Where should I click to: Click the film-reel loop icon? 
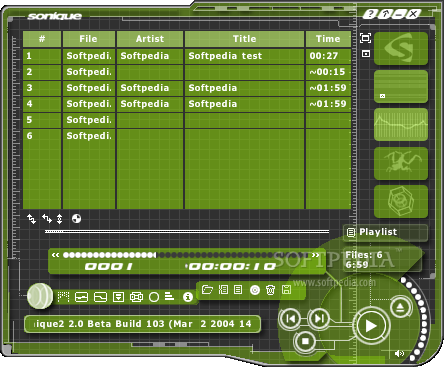(x=136, y=297)
